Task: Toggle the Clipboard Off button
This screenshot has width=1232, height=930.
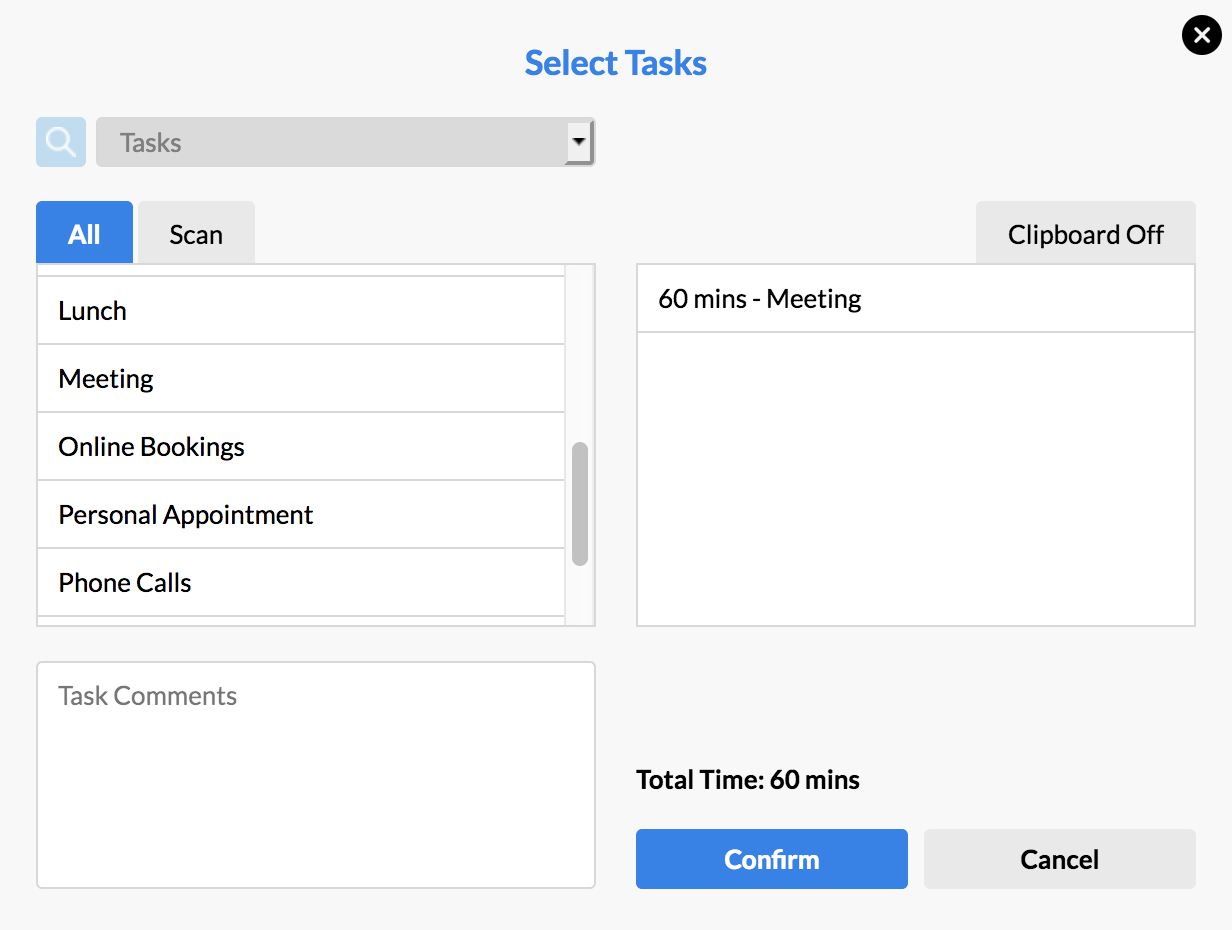Action: 1086,233
